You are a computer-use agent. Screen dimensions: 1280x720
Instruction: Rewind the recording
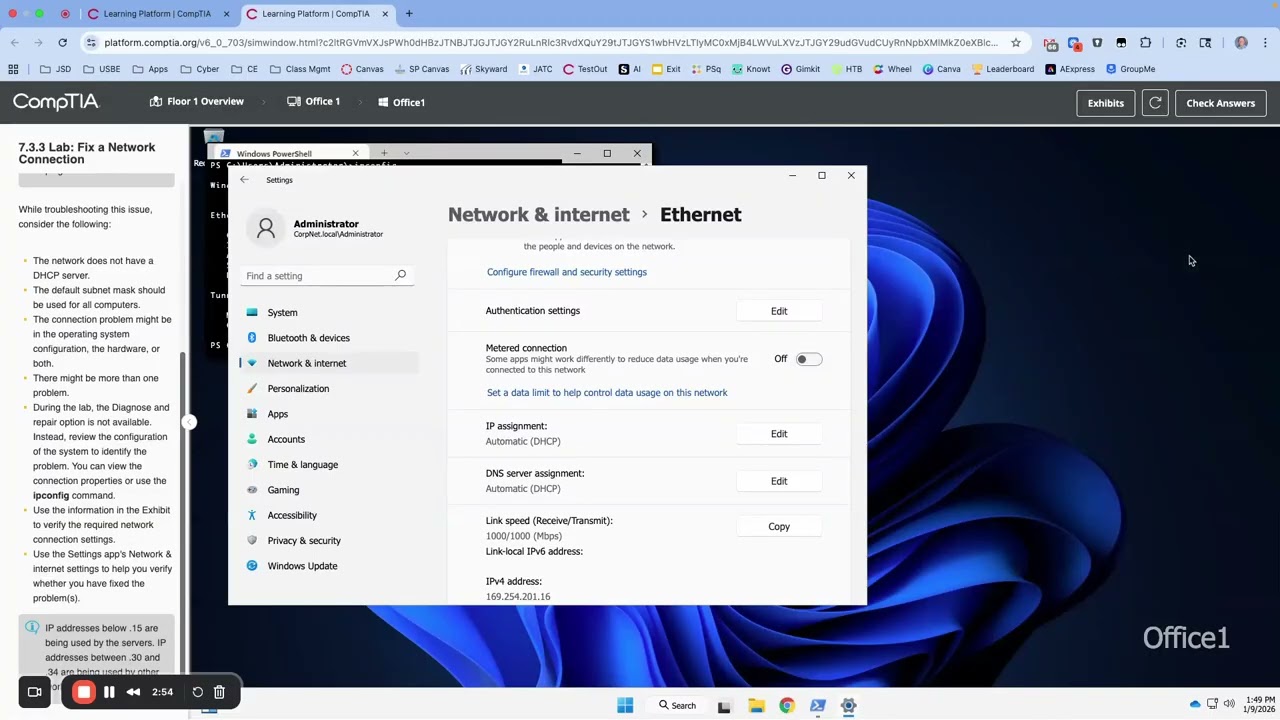coord(133,692)
